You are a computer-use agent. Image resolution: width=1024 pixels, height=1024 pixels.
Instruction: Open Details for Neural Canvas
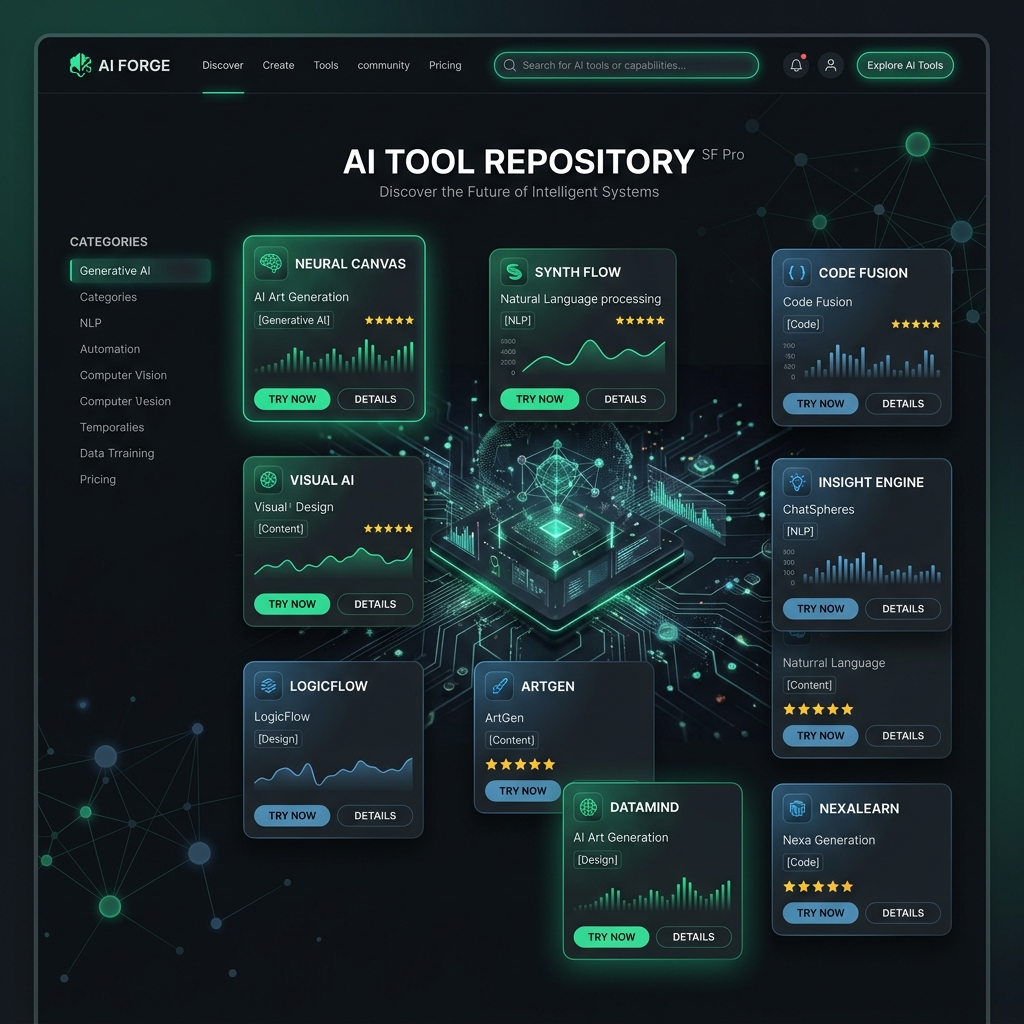pyautogui.click(x=375, y=399)
